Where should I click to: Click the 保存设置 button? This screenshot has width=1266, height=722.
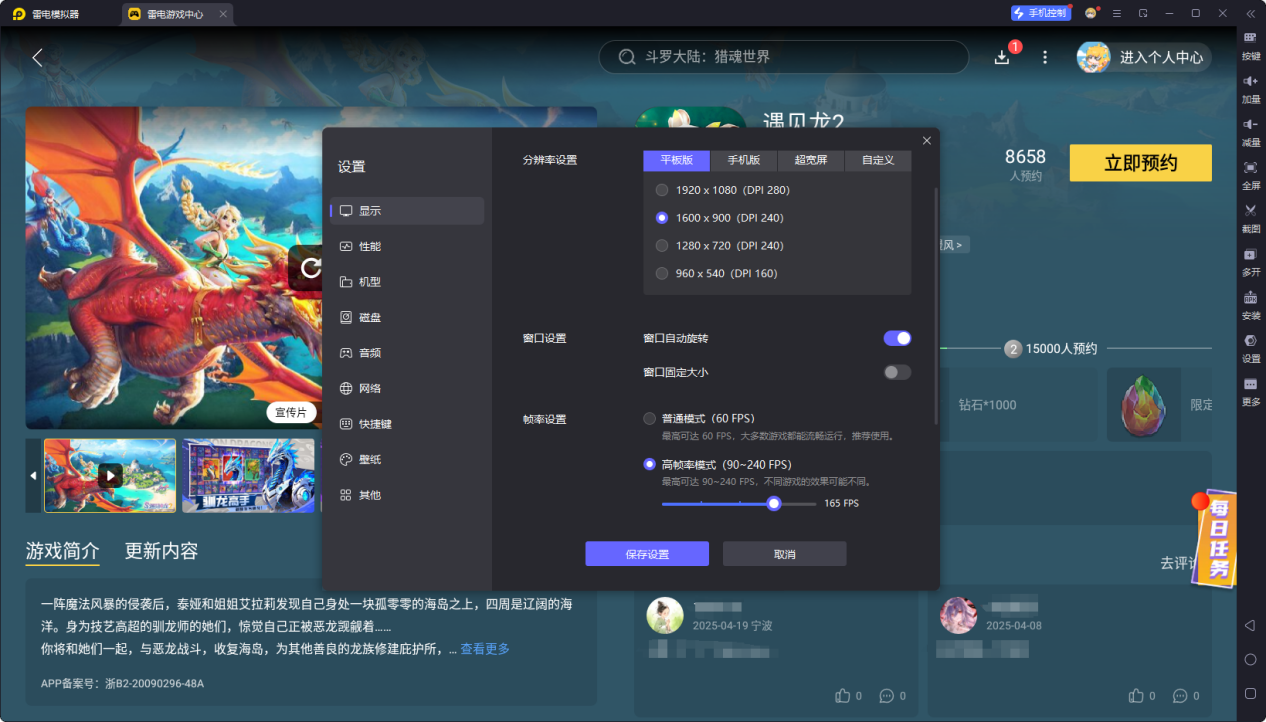(x=647, y=554)
